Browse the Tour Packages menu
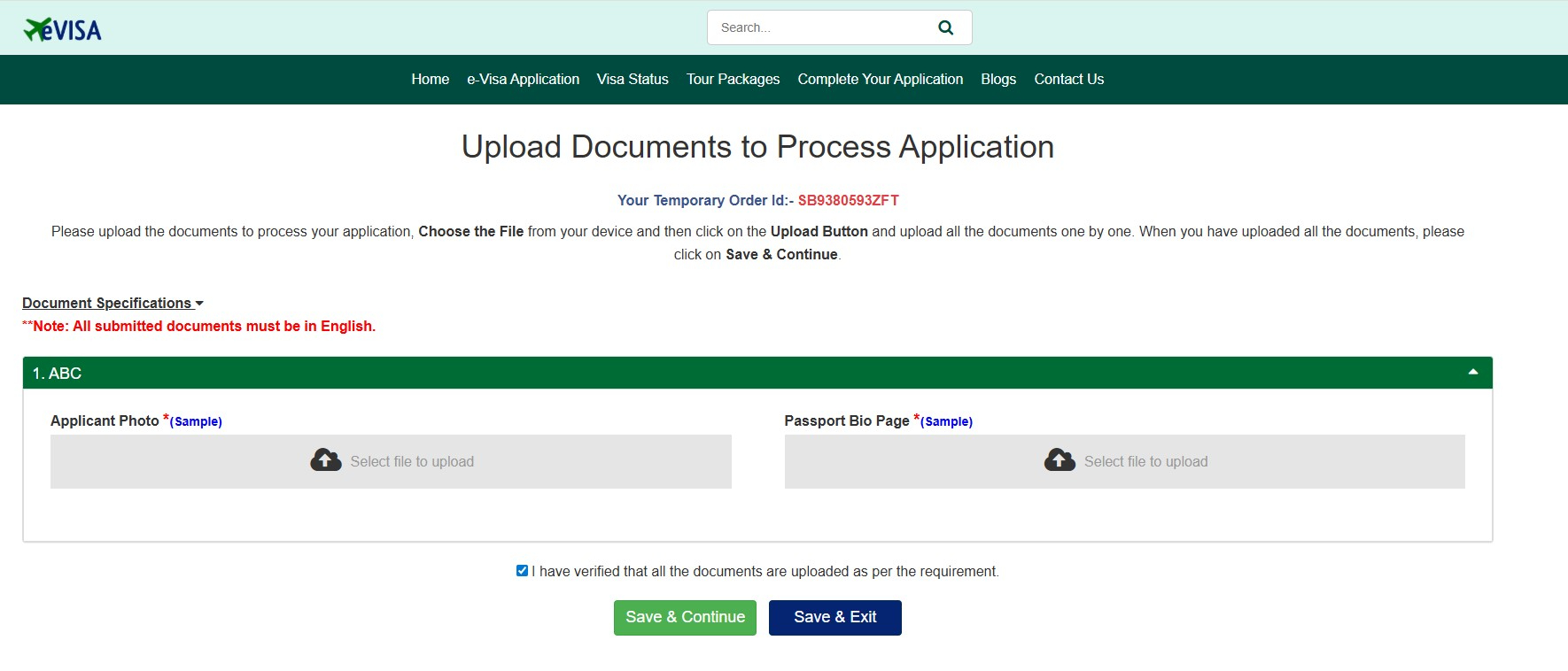The height and width of the screenshot is (671, 1568). pyautogui.click(x=733, y=79)
